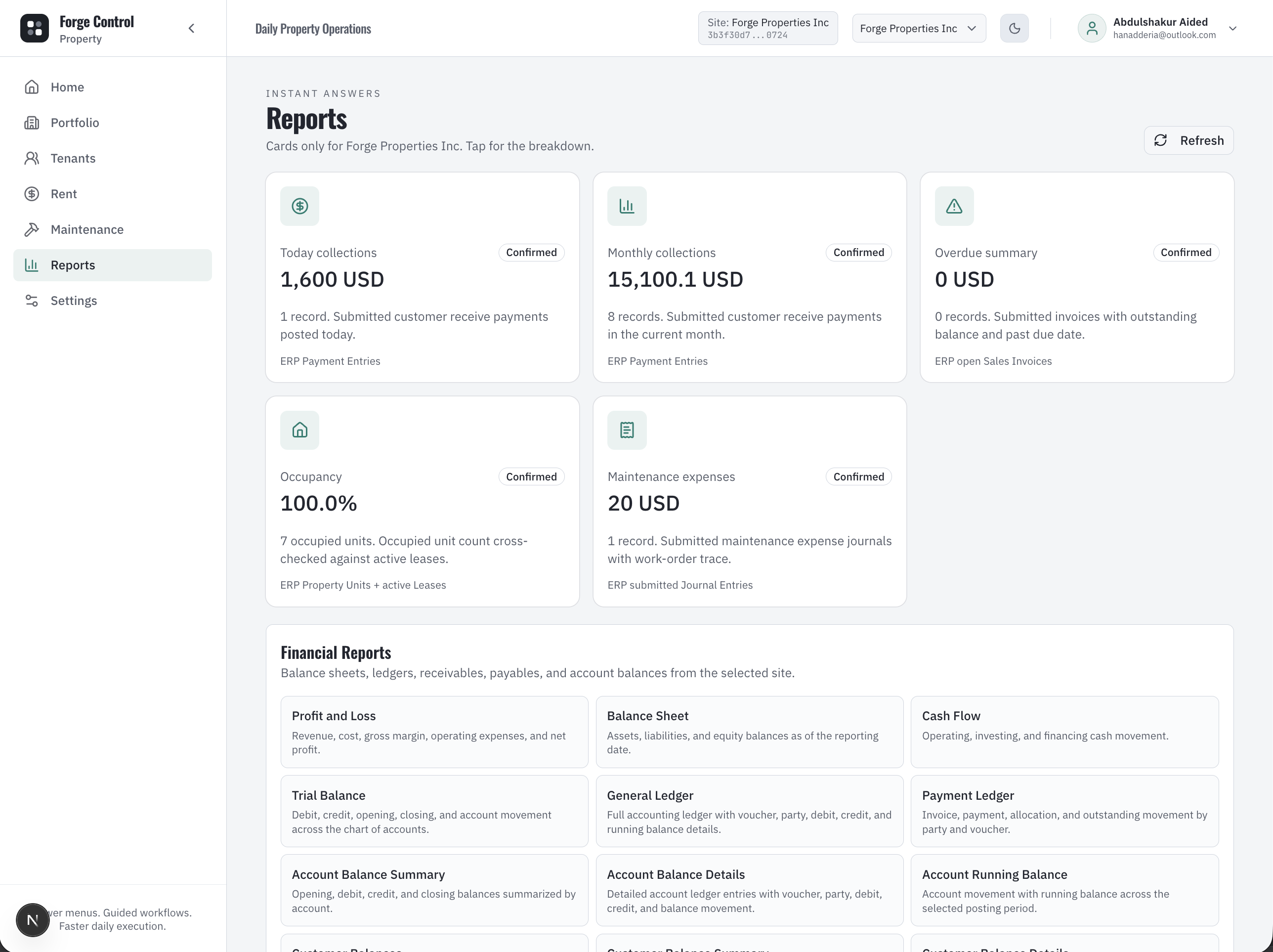Open the Forge Properties Inc site dropdown
1273x952 pixels.
[919, 28]
